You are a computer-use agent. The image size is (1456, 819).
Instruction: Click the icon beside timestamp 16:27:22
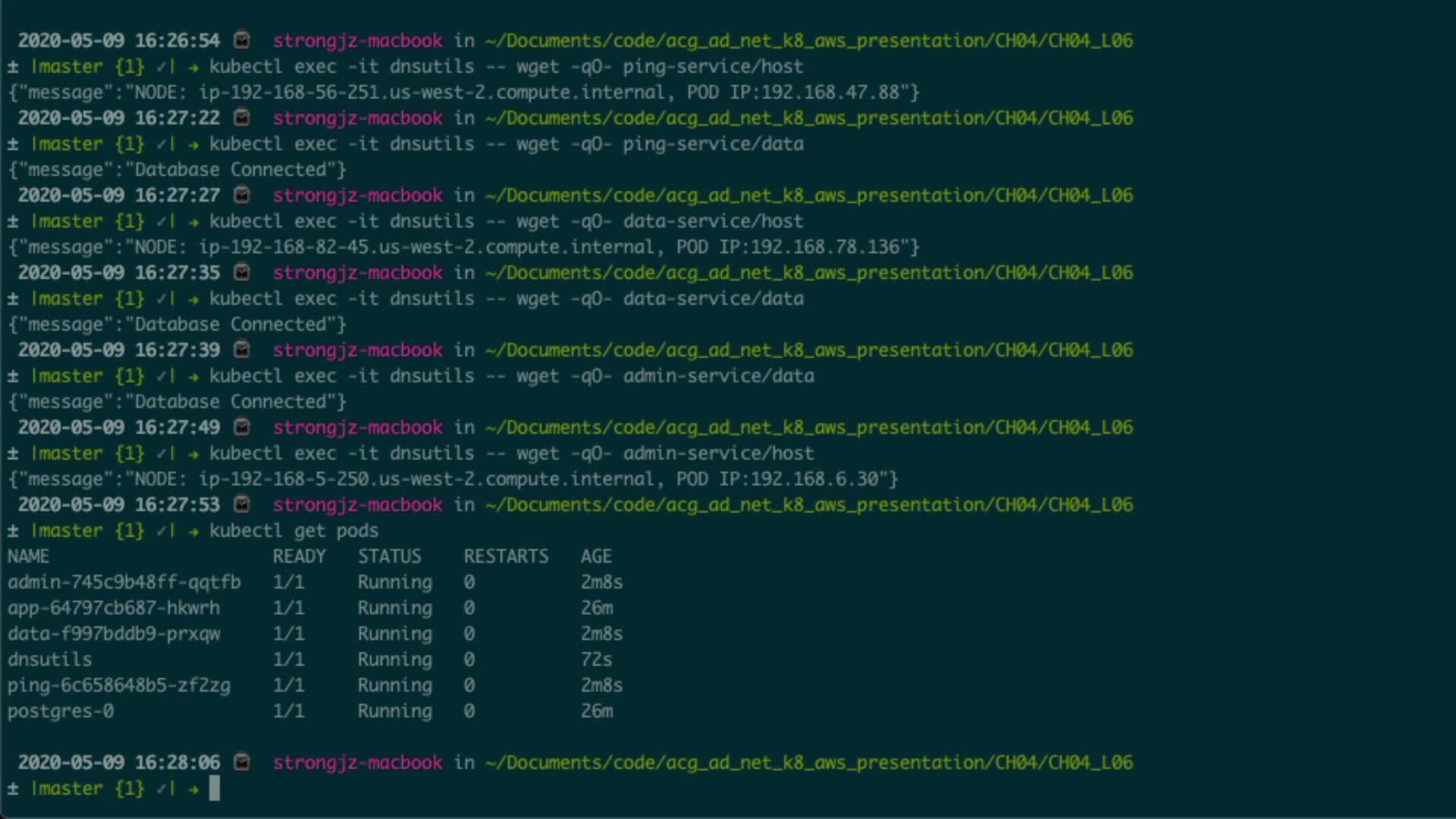point(242,118)
